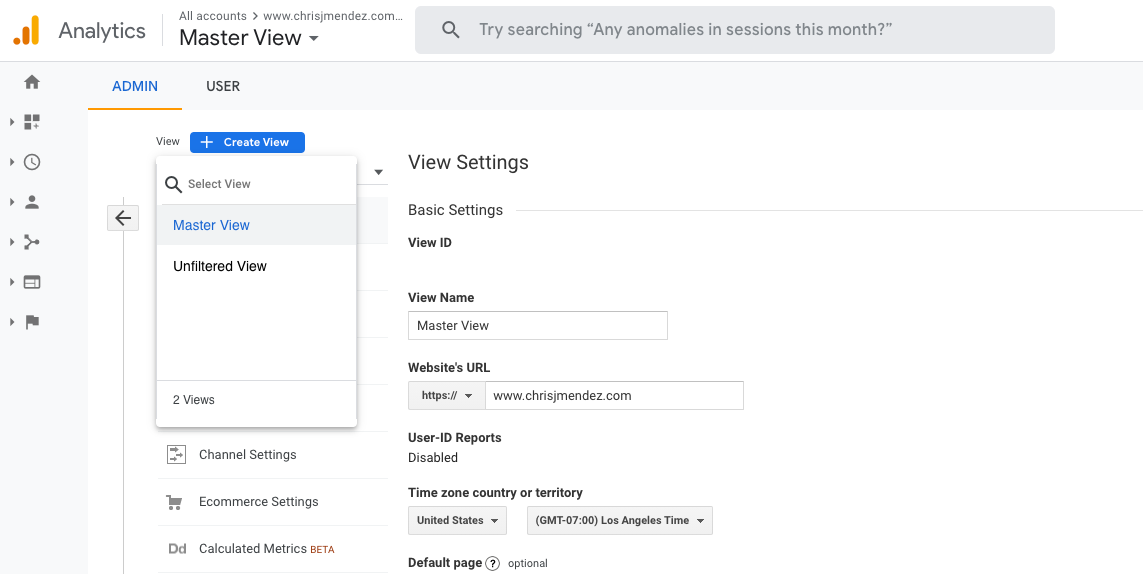Click the '2 Views' count text
The image size is (1143, 574).
click(x=194, y=400)
